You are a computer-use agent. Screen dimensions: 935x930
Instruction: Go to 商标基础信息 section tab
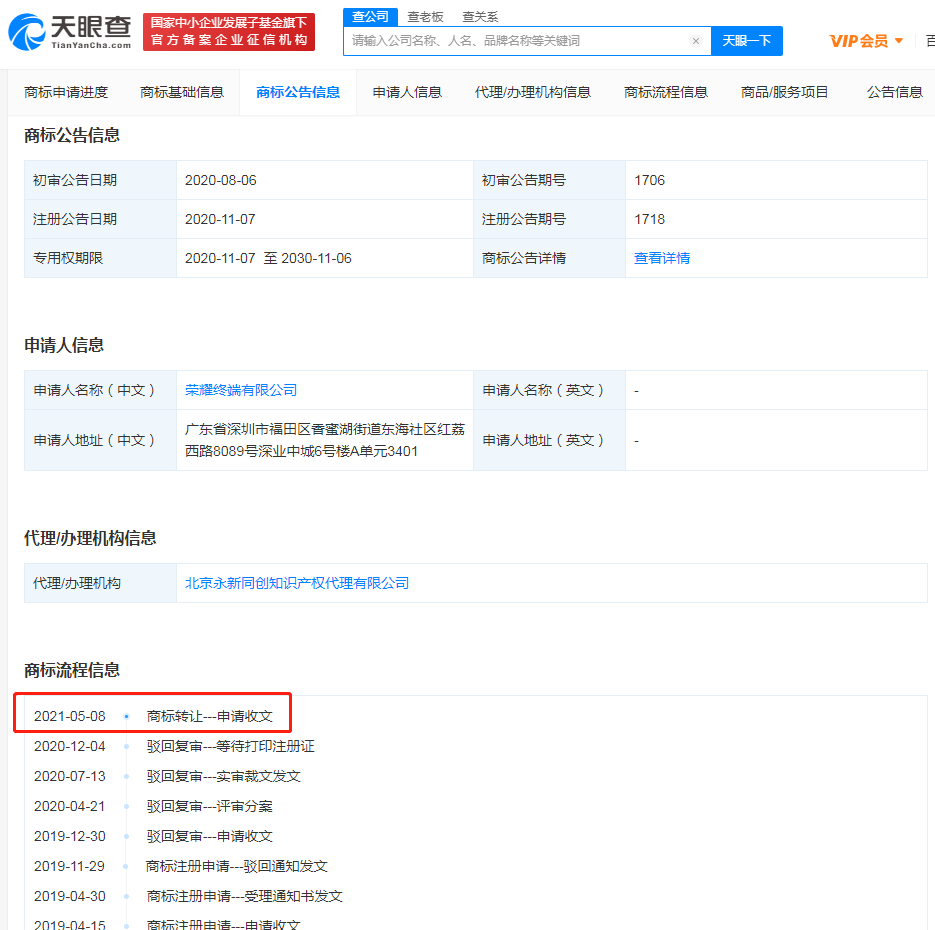click(x=182, y=92)
